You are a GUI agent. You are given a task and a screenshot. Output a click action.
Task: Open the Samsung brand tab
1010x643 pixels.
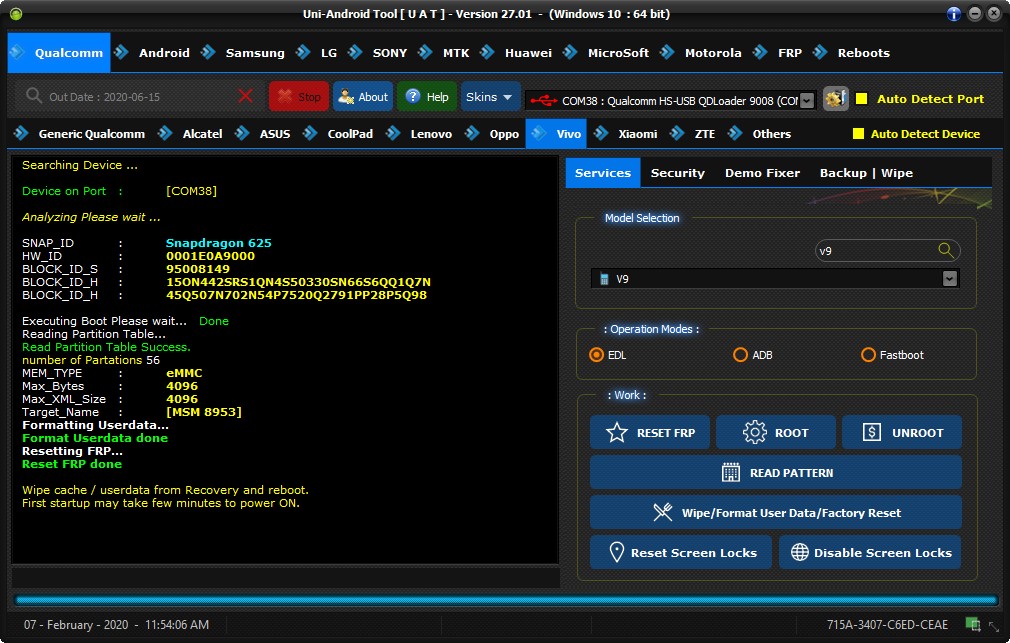pos(254,53)
